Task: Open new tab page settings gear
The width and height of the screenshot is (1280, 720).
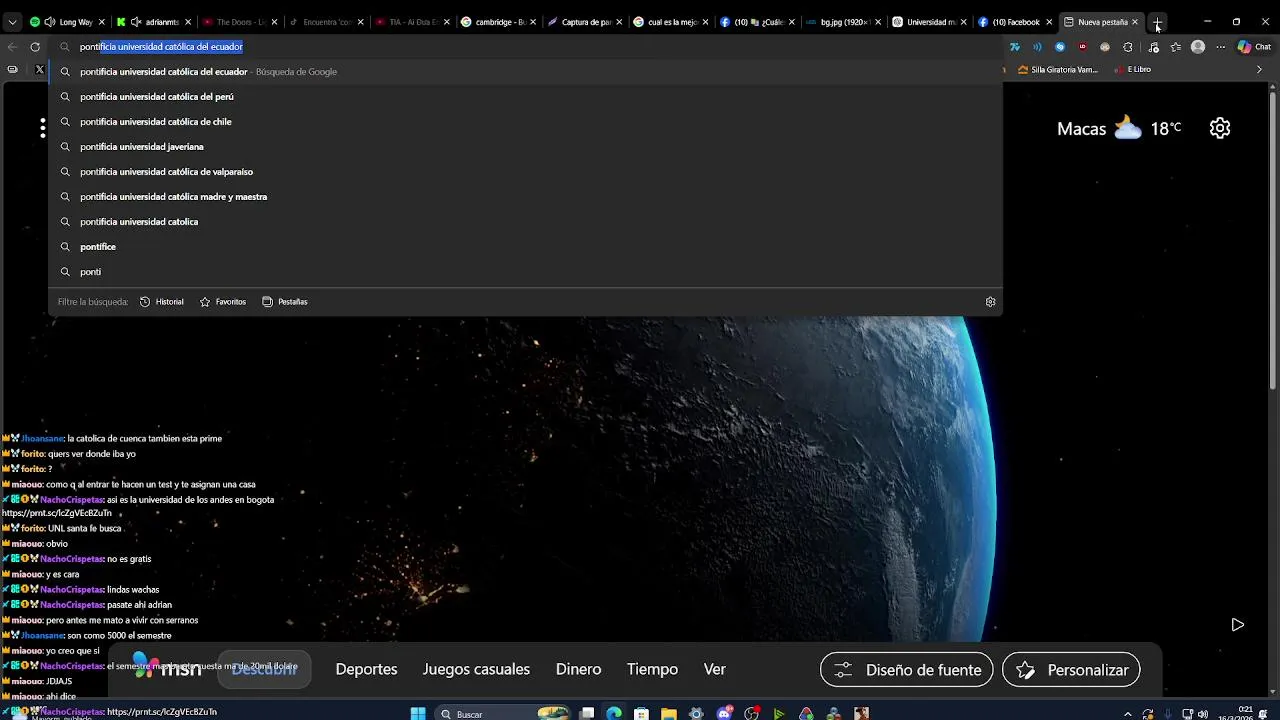Action: coord(1220,128)
